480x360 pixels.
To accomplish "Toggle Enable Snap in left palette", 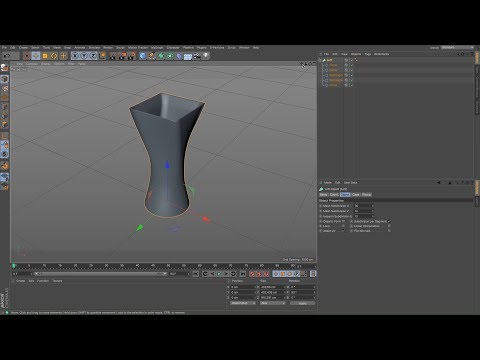I will 4,166.
